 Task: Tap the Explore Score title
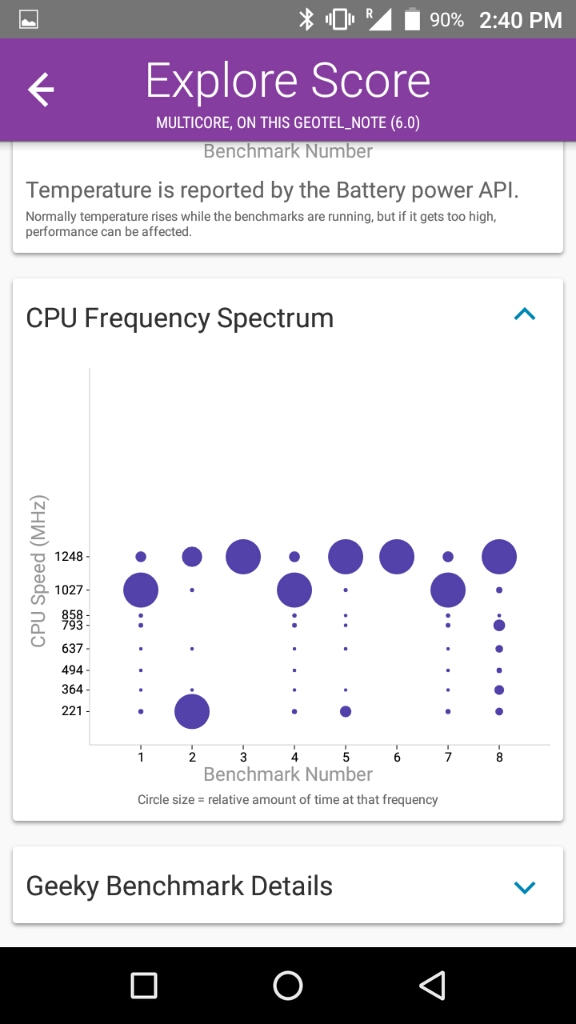coord(288,82)
